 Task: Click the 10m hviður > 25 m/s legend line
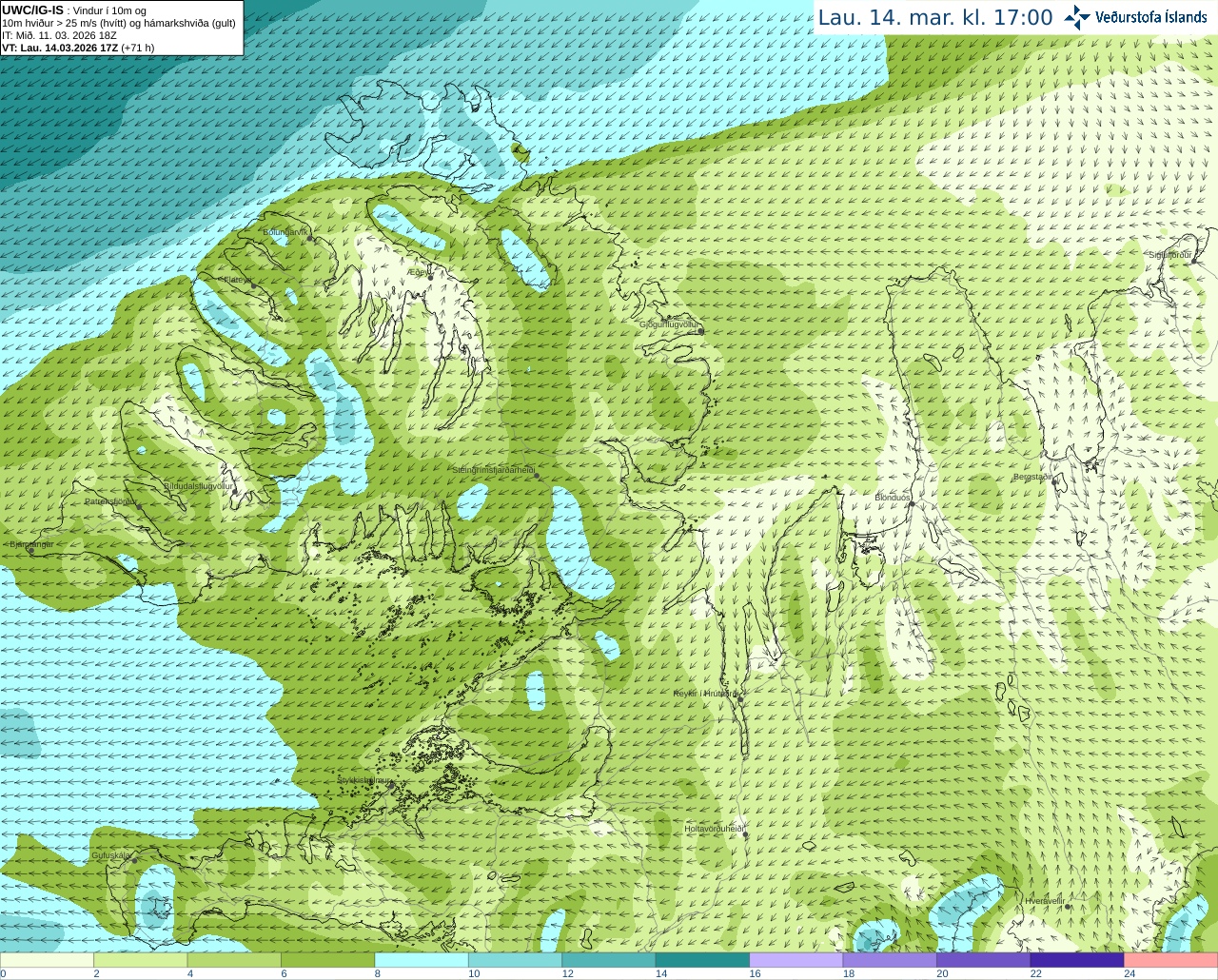(119, 23)
